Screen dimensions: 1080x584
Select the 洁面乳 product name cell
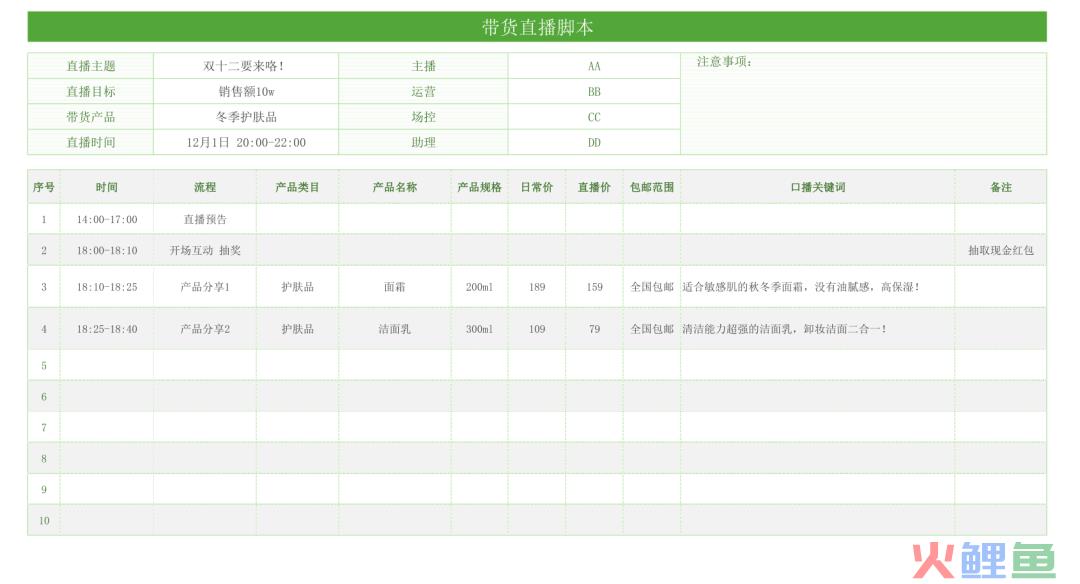coord(395,328)
